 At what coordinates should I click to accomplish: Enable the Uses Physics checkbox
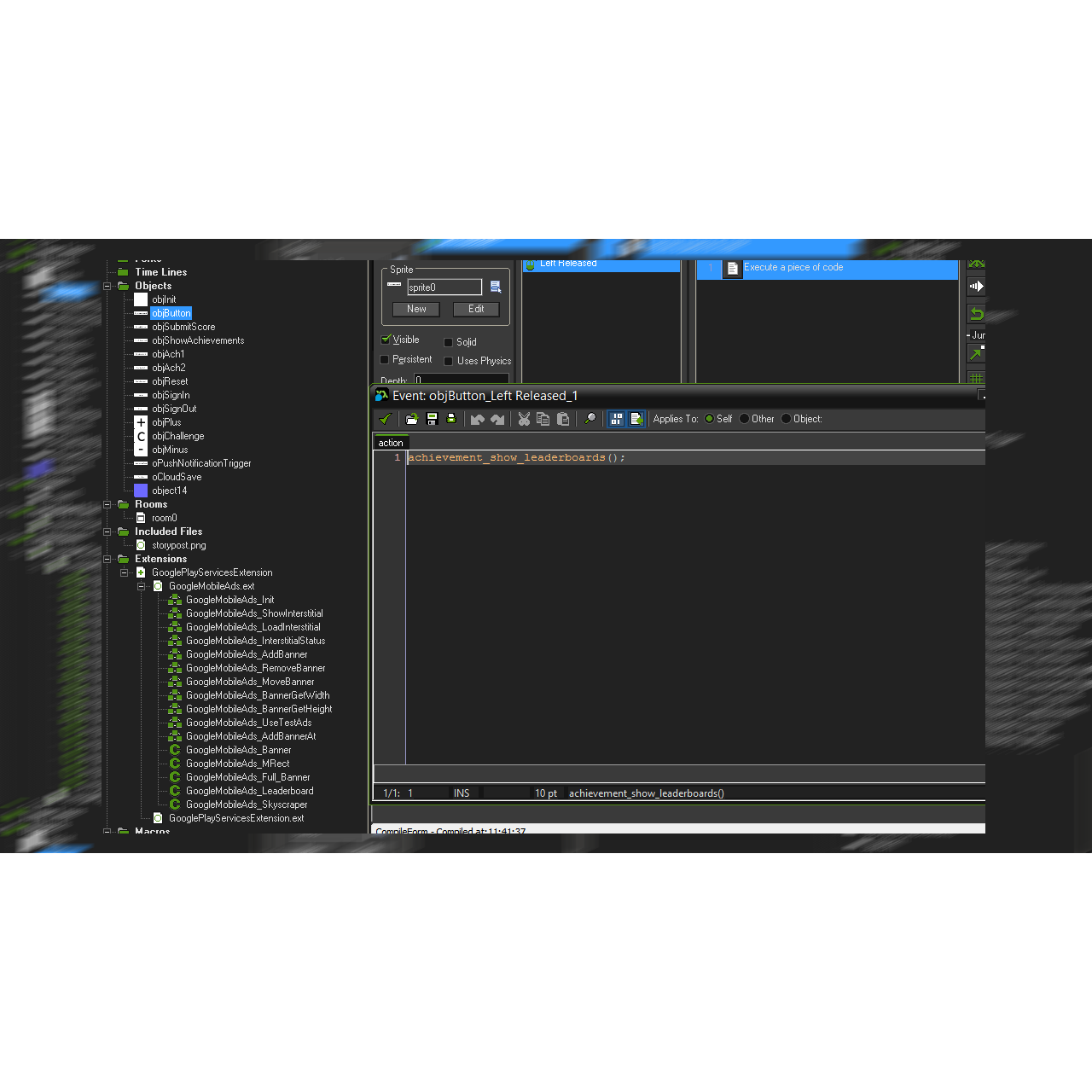pyautogui.click(x=449, y=361)
